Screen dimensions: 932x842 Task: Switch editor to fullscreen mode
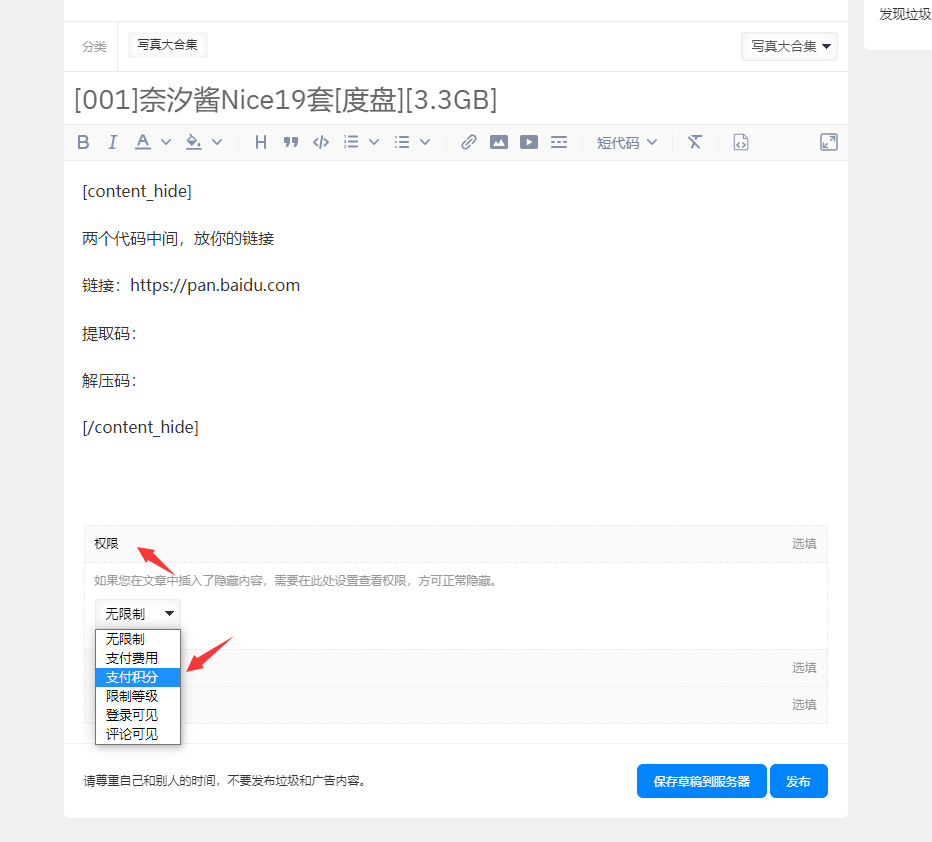tap(828, 141)
